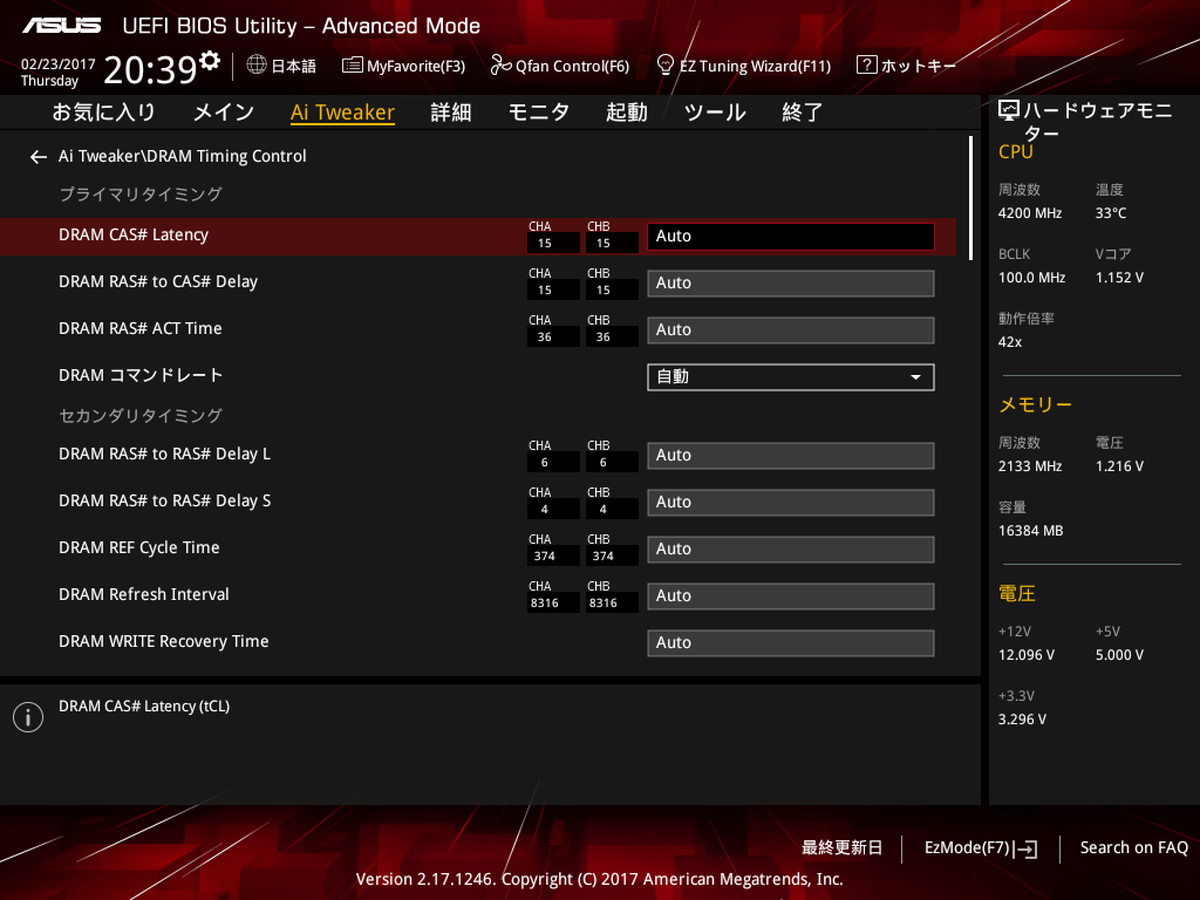Click 最終更新日 at the bottom
Image resolution: width=1200 pixels, height=900 pixels.
point(842,848)
